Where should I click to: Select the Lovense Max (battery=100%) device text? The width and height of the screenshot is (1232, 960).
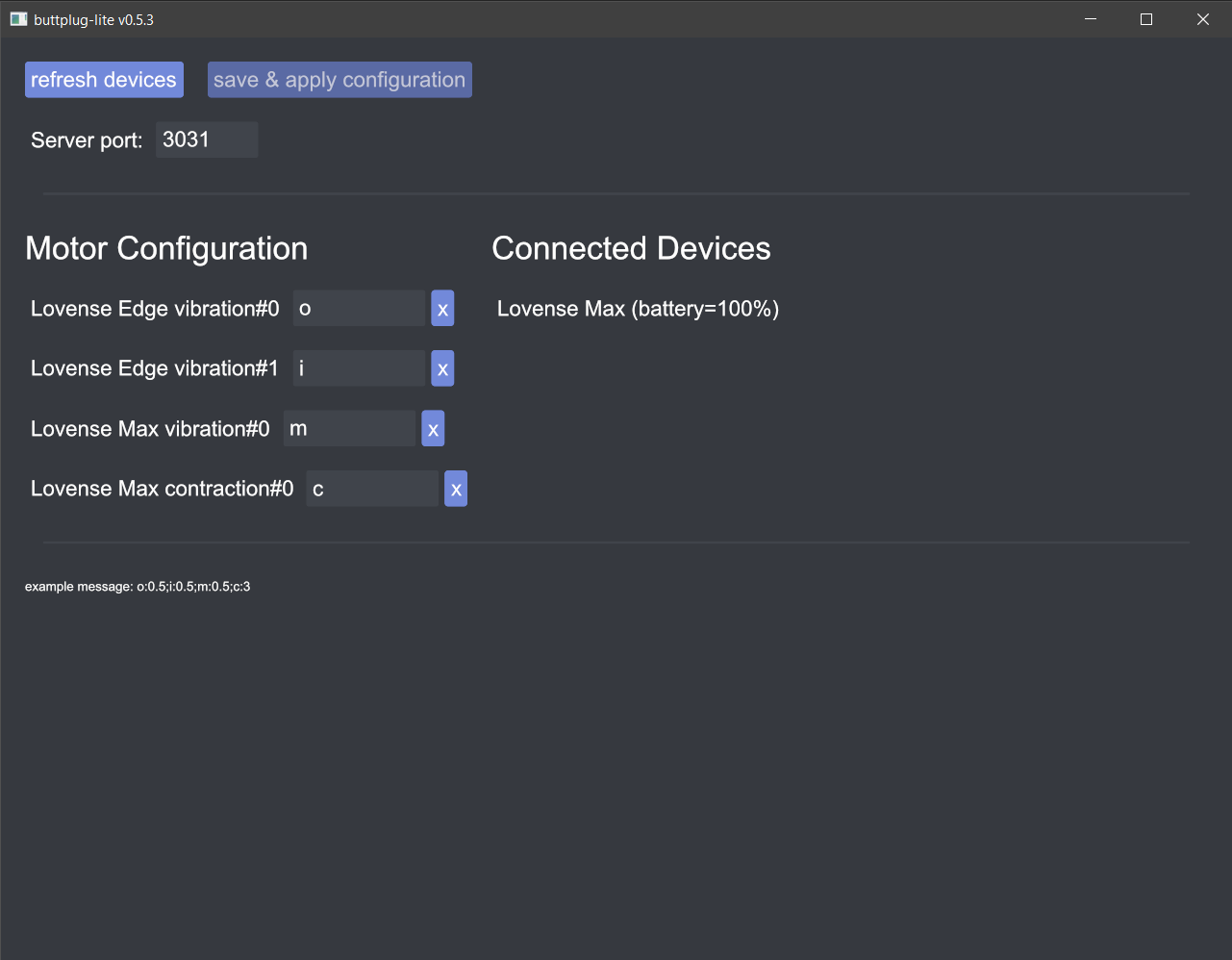point(638,309)
